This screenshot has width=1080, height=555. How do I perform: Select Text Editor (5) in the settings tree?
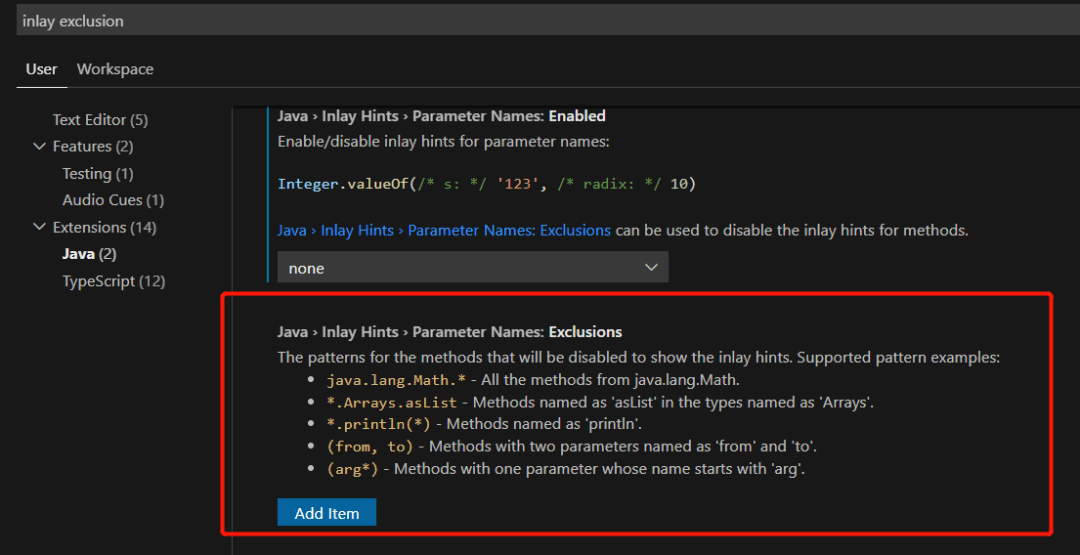[100, 120]
